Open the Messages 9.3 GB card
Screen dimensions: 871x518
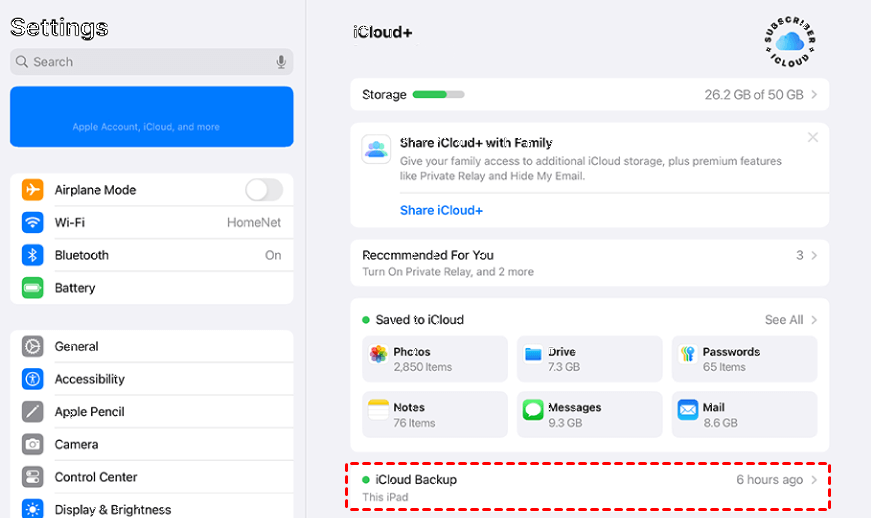589,414
